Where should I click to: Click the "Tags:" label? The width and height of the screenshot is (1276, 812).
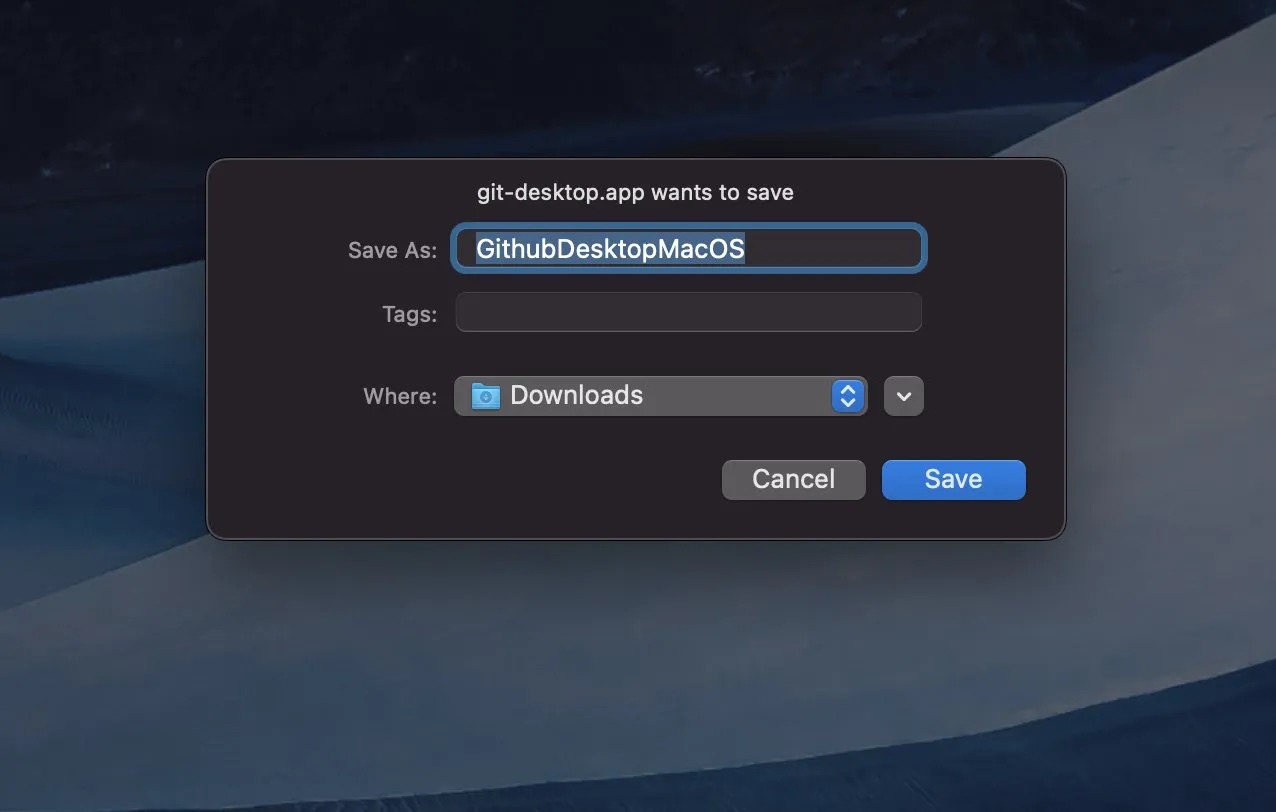pos(409,315)
